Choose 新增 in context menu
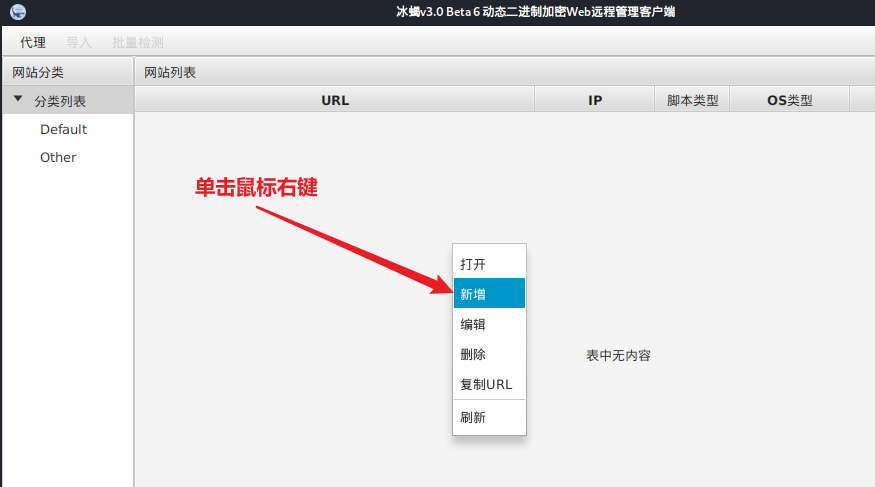The height and width of the screenshot is (487, 875). click(x=489, y=293)
